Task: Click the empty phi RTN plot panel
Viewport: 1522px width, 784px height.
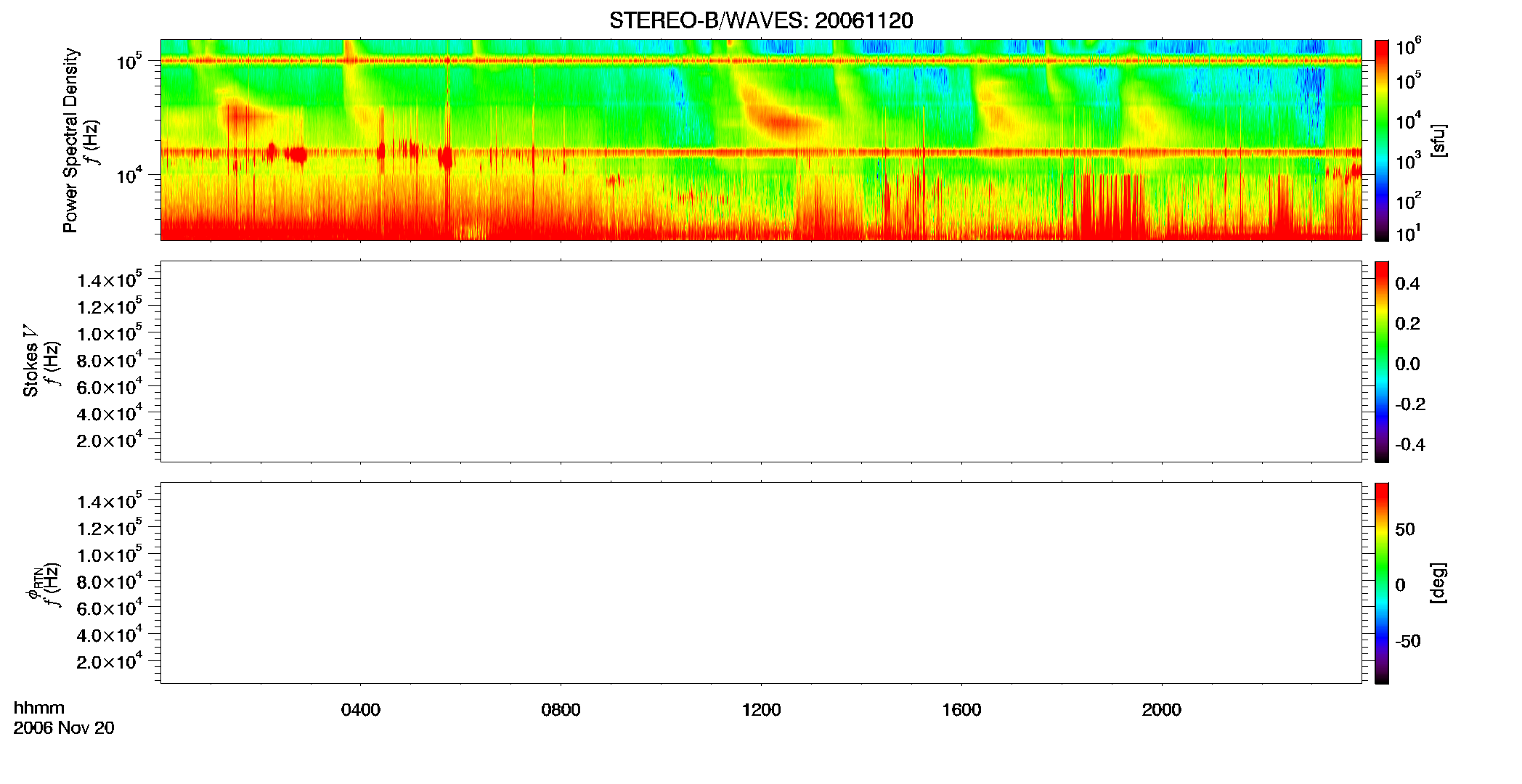Action: [x=761, y=583]
